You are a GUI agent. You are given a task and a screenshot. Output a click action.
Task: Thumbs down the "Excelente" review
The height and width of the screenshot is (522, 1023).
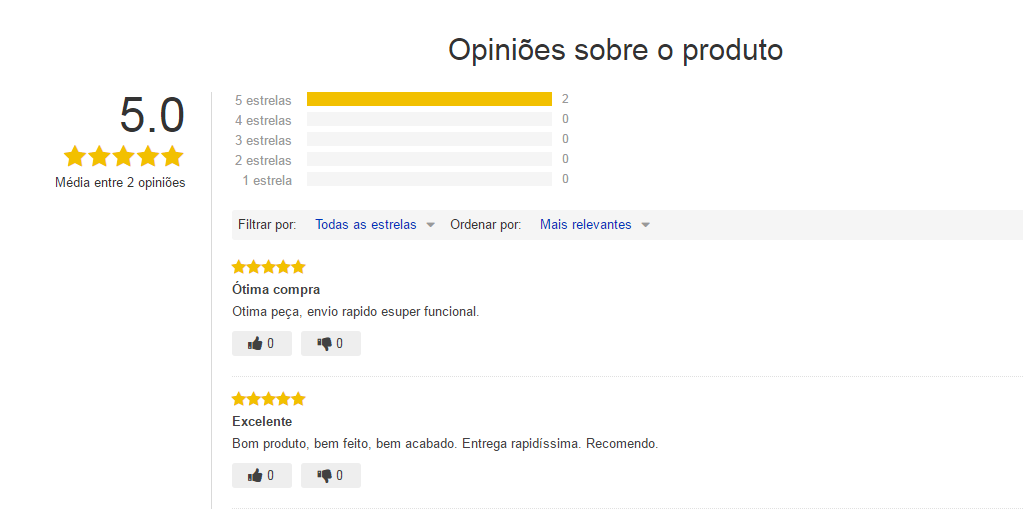click(x=331, y=475)
